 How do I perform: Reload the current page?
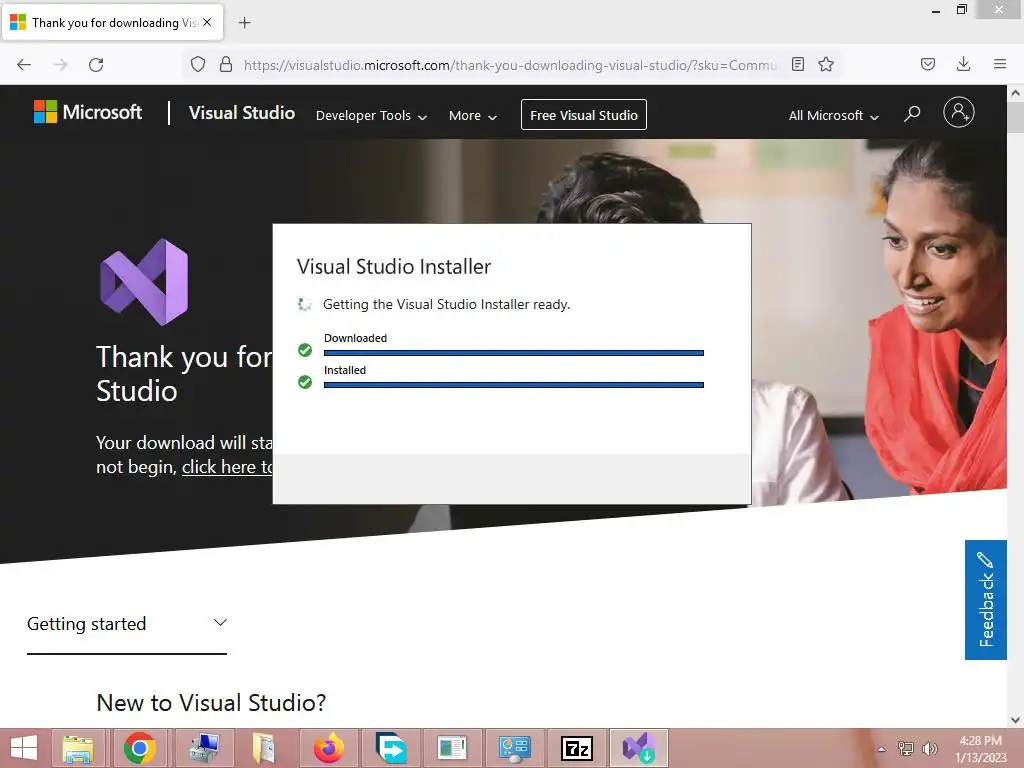(x=96, y=65)
